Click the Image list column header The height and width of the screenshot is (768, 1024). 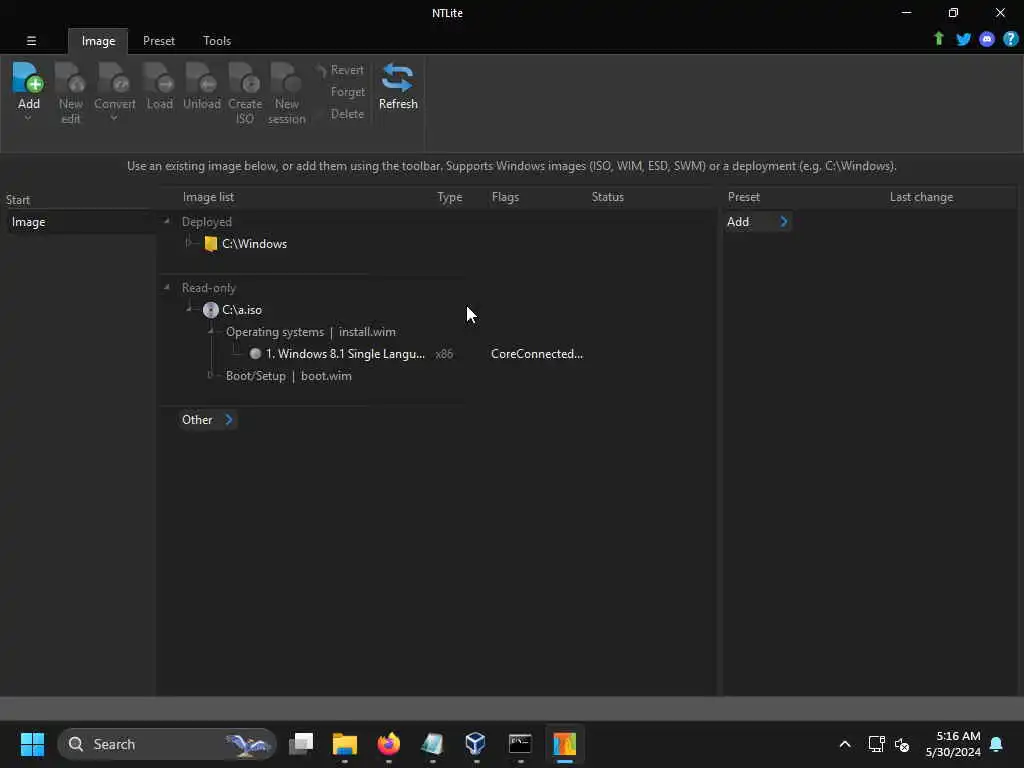tap(208, 197)
